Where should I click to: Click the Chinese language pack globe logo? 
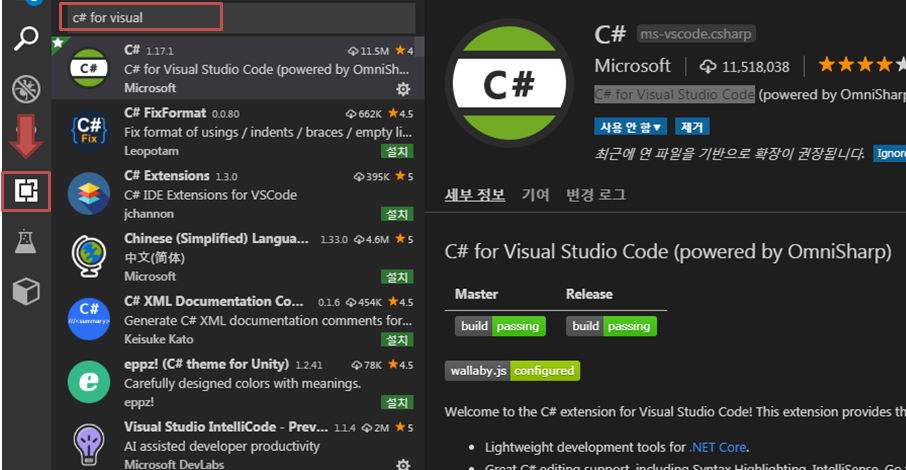tap(88, 256)
